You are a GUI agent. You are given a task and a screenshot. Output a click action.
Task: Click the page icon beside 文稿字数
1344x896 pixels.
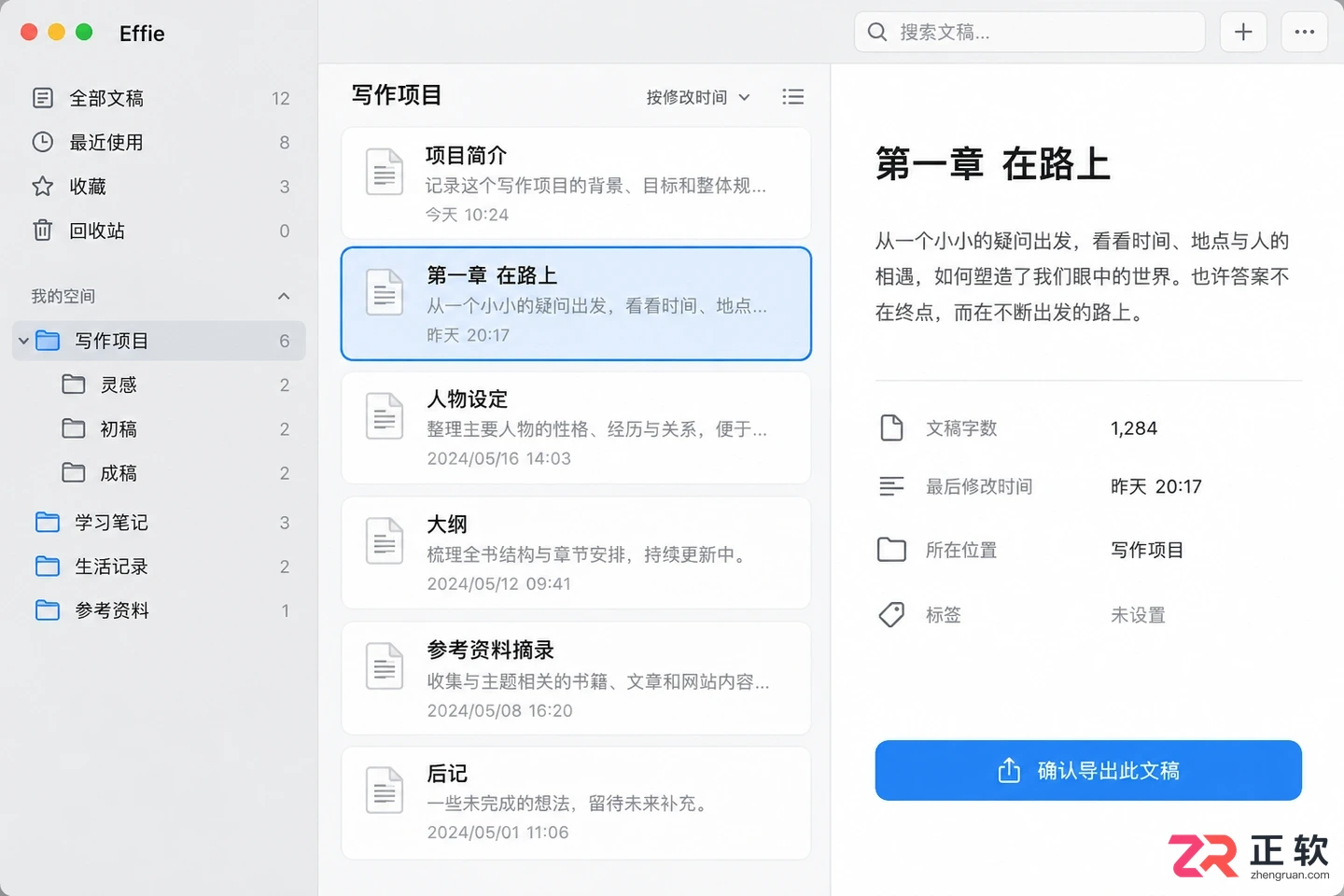click(x=892, y=428)
